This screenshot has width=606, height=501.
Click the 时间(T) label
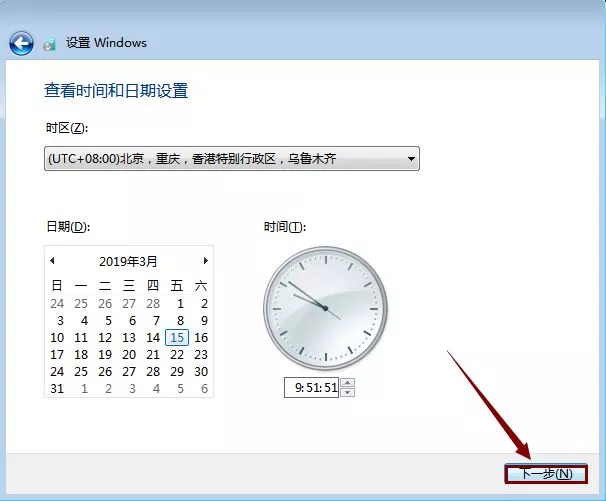click(285, 227)
